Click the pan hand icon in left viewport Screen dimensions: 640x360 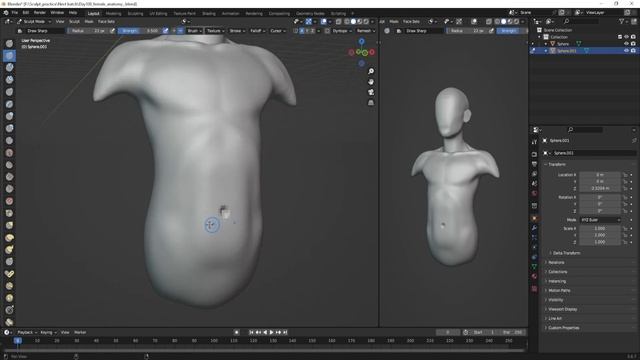(371, 82)
